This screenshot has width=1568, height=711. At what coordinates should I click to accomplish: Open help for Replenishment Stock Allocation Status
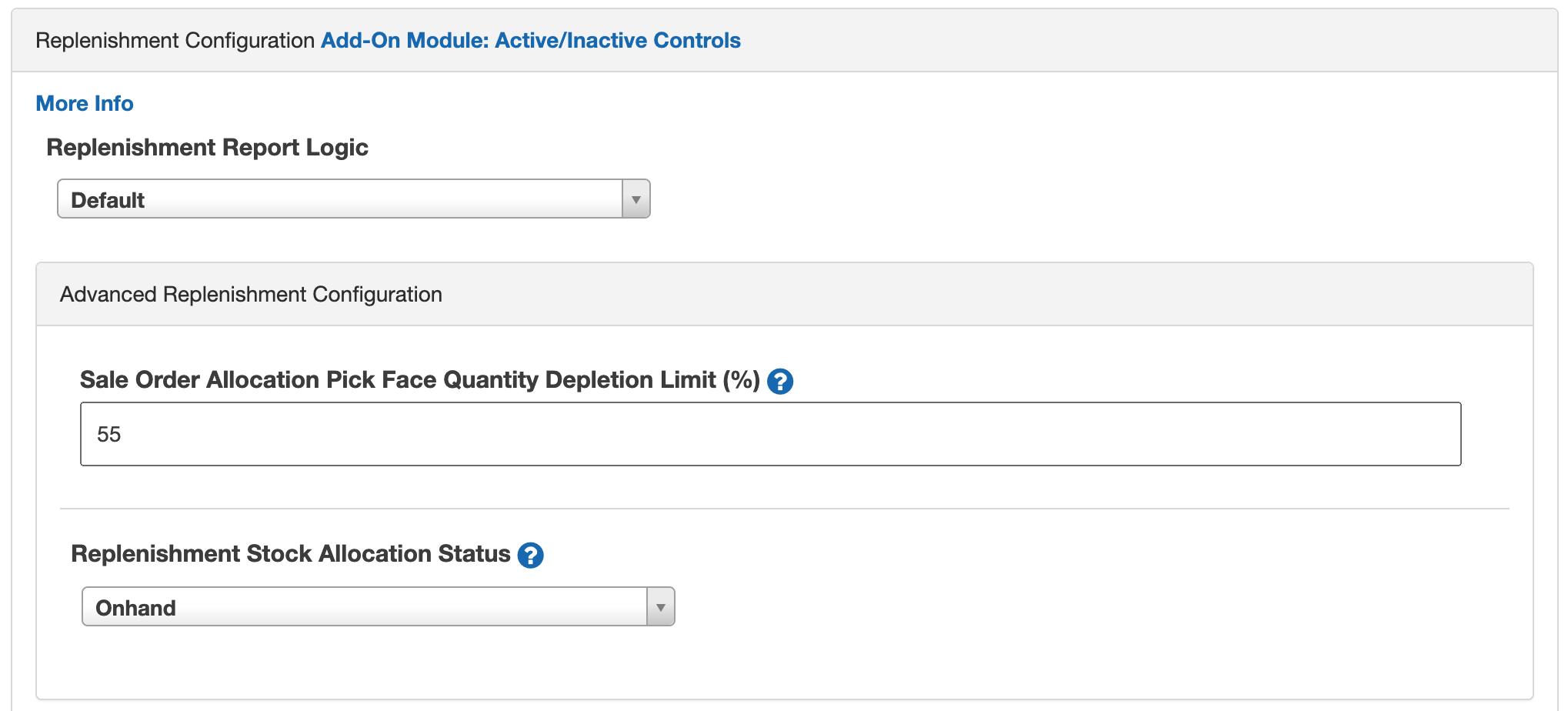(x=530, y=555)
